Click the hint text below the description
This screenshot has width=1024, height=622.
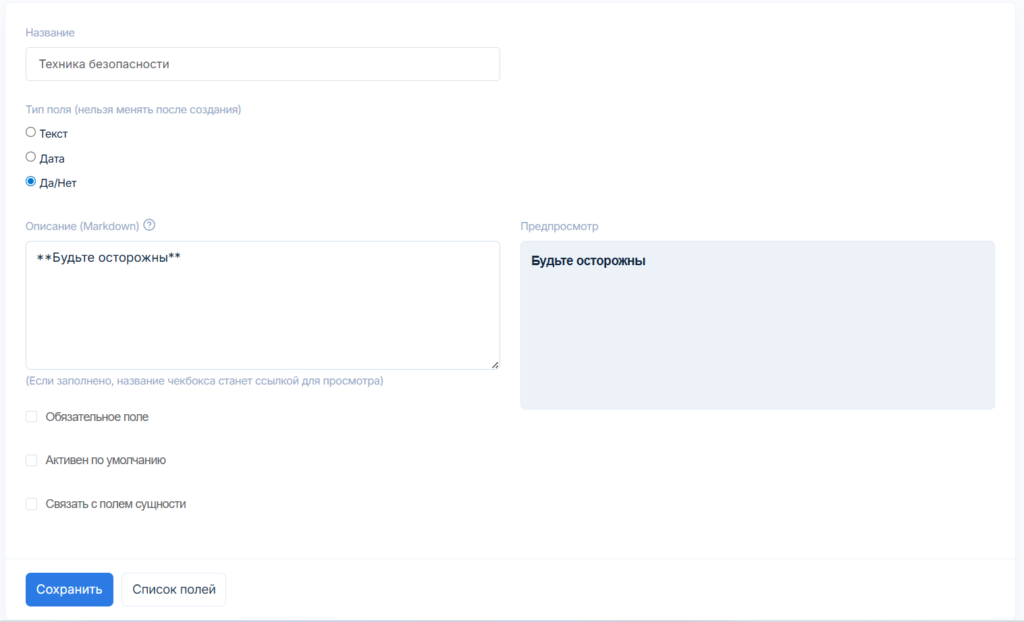click(x=204, y=381)
